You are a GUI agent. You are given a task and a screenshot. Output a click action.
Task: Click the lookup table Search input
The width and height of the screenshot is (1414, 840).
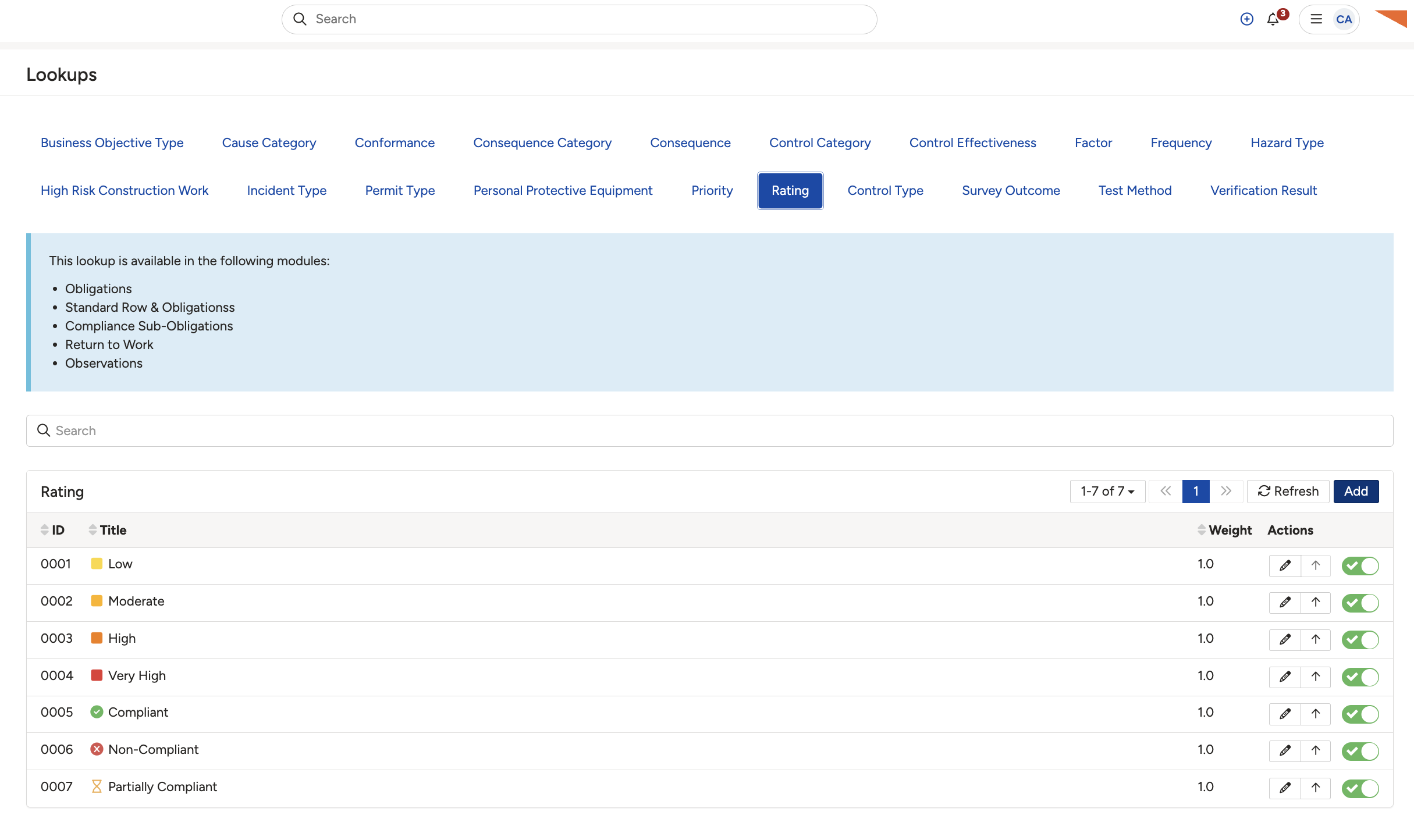(709, 430)
